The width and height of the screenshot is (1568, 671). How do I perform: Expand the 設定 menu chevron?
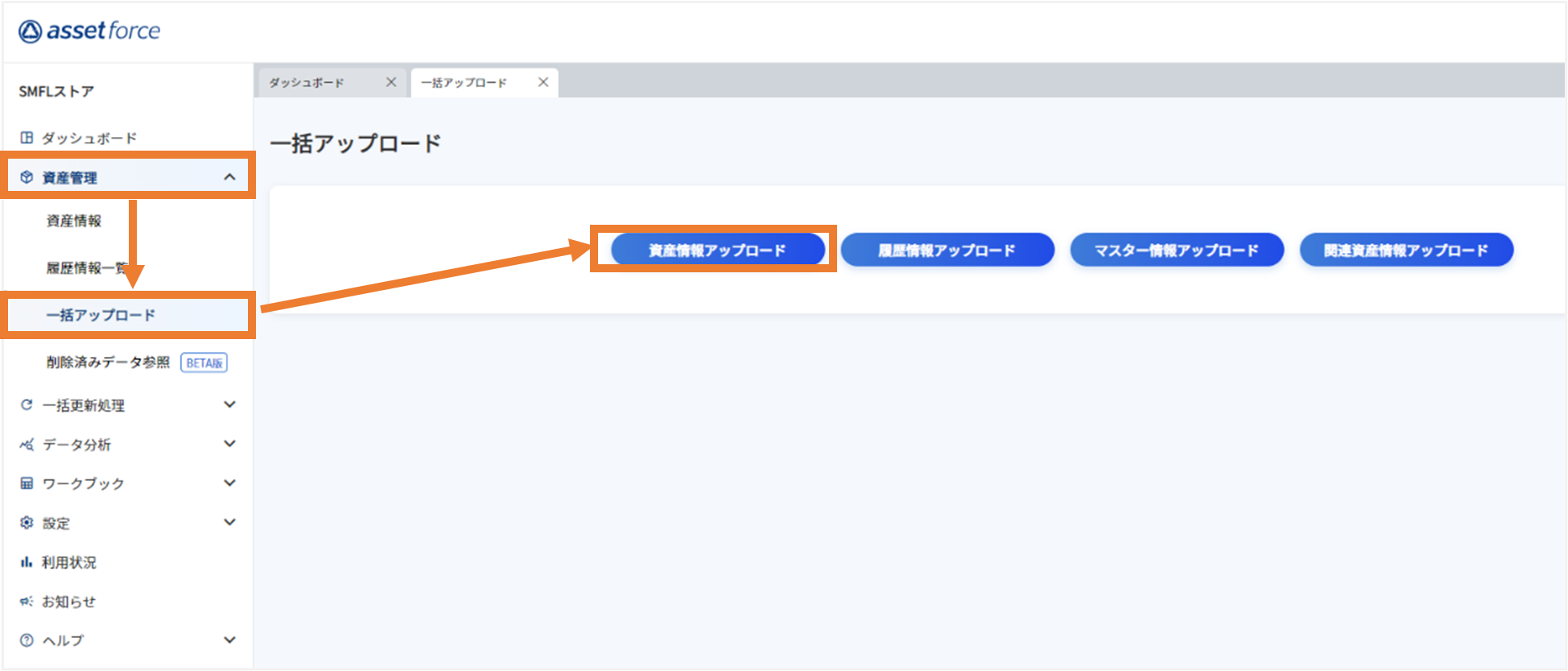[229, 522]
